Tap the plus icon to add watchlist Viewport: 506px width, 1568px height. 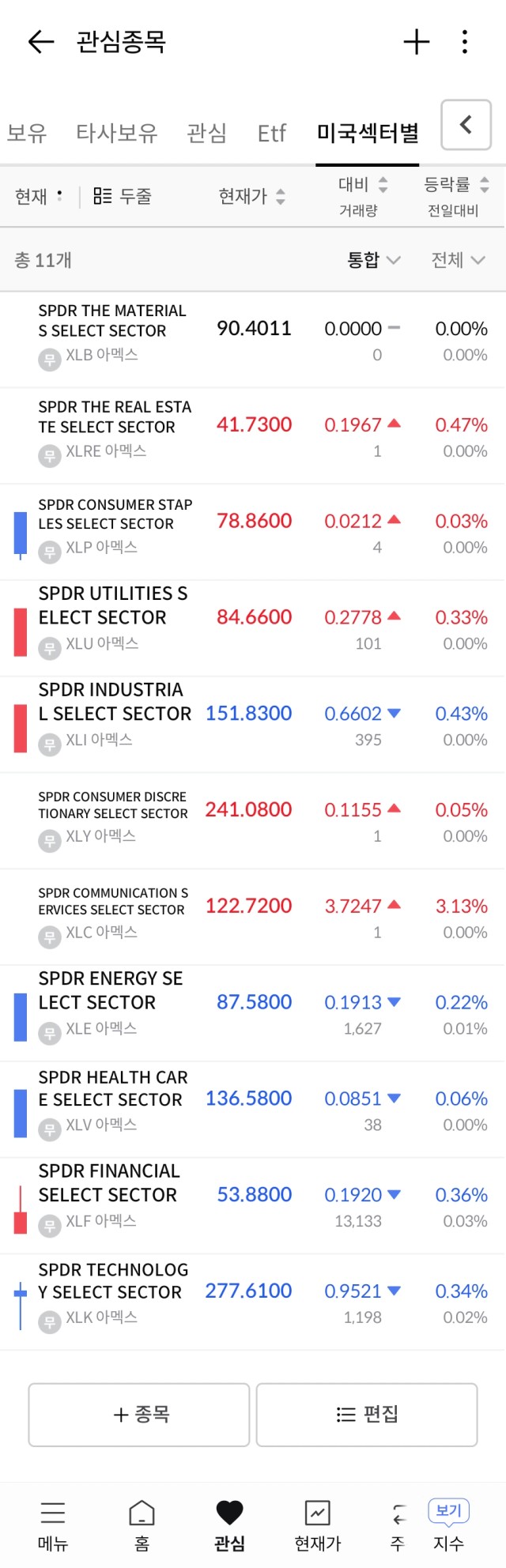click(416, 42)
